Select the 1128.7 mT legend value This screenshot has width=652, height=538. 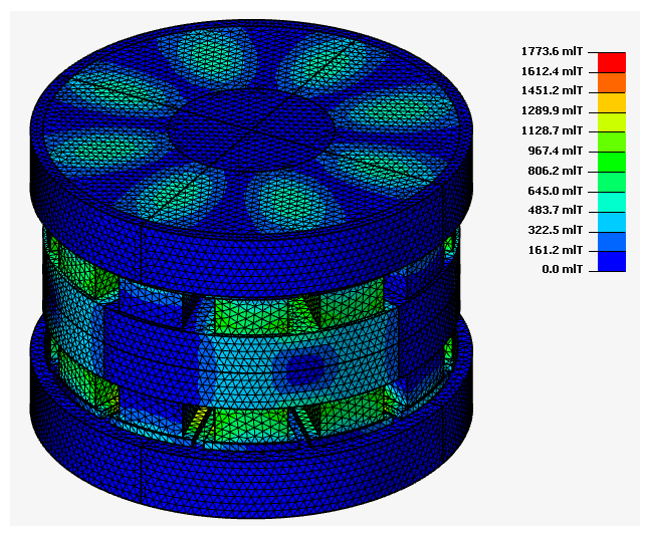pos(551,131)
